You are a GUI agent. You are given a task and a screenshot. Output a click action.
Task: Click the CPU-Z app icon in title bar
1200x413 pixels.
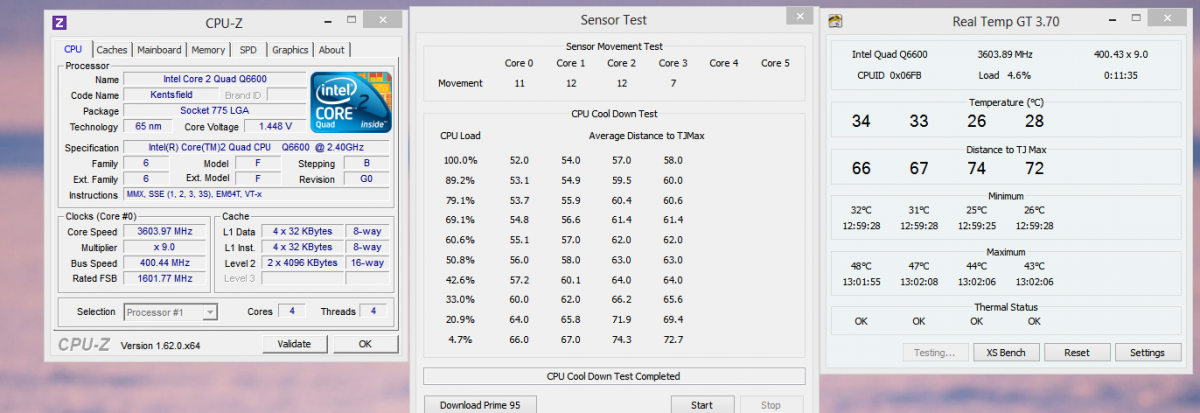point(59,22)
